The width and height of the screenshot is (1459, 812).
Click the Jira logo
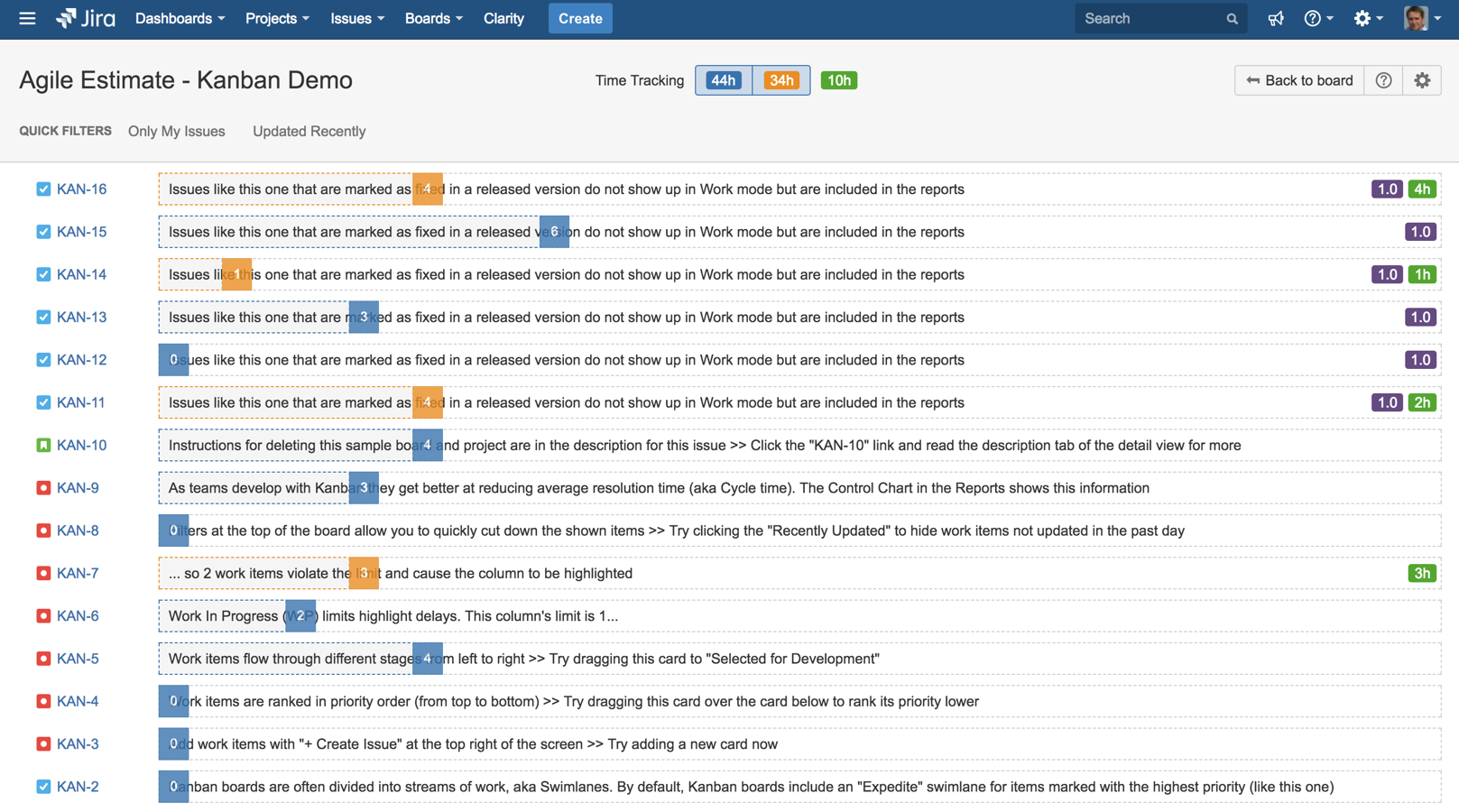(86, 18)
